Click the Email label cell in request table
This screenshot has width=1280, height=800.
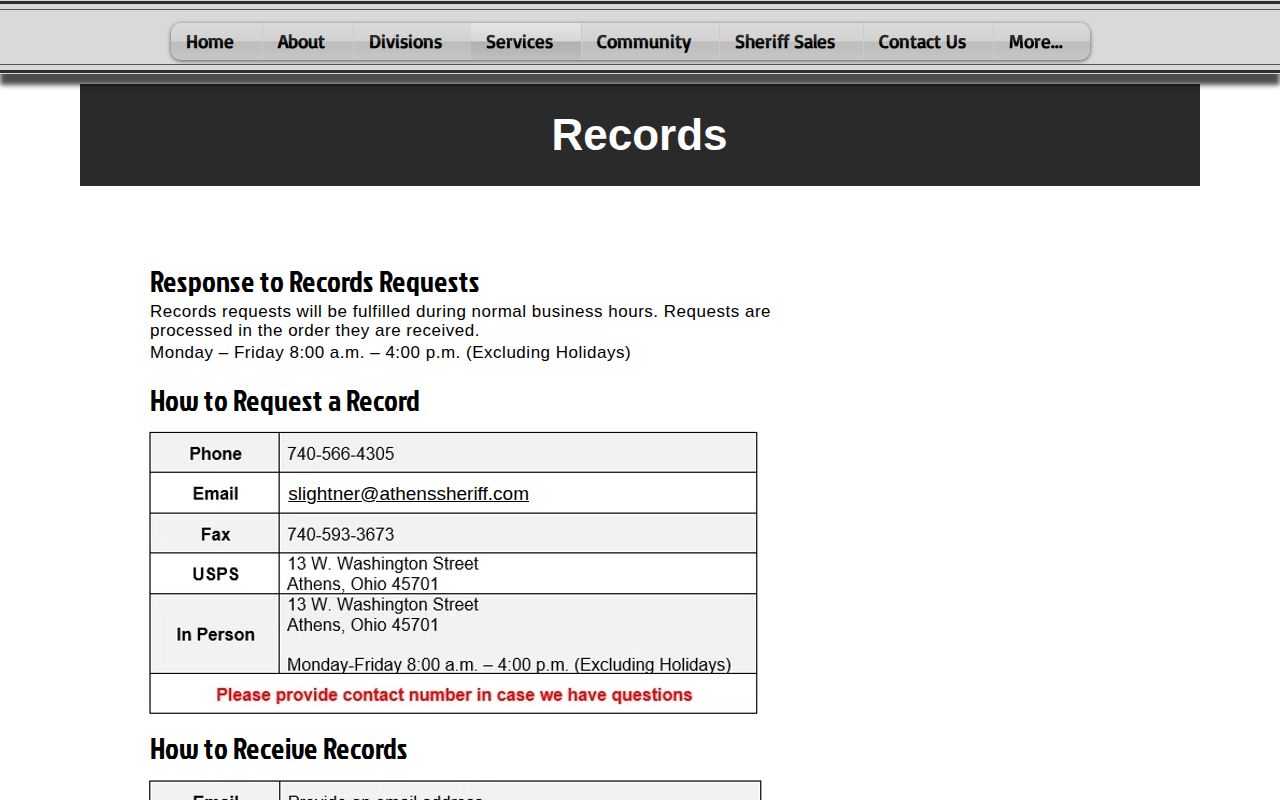(x=215, y=493)
